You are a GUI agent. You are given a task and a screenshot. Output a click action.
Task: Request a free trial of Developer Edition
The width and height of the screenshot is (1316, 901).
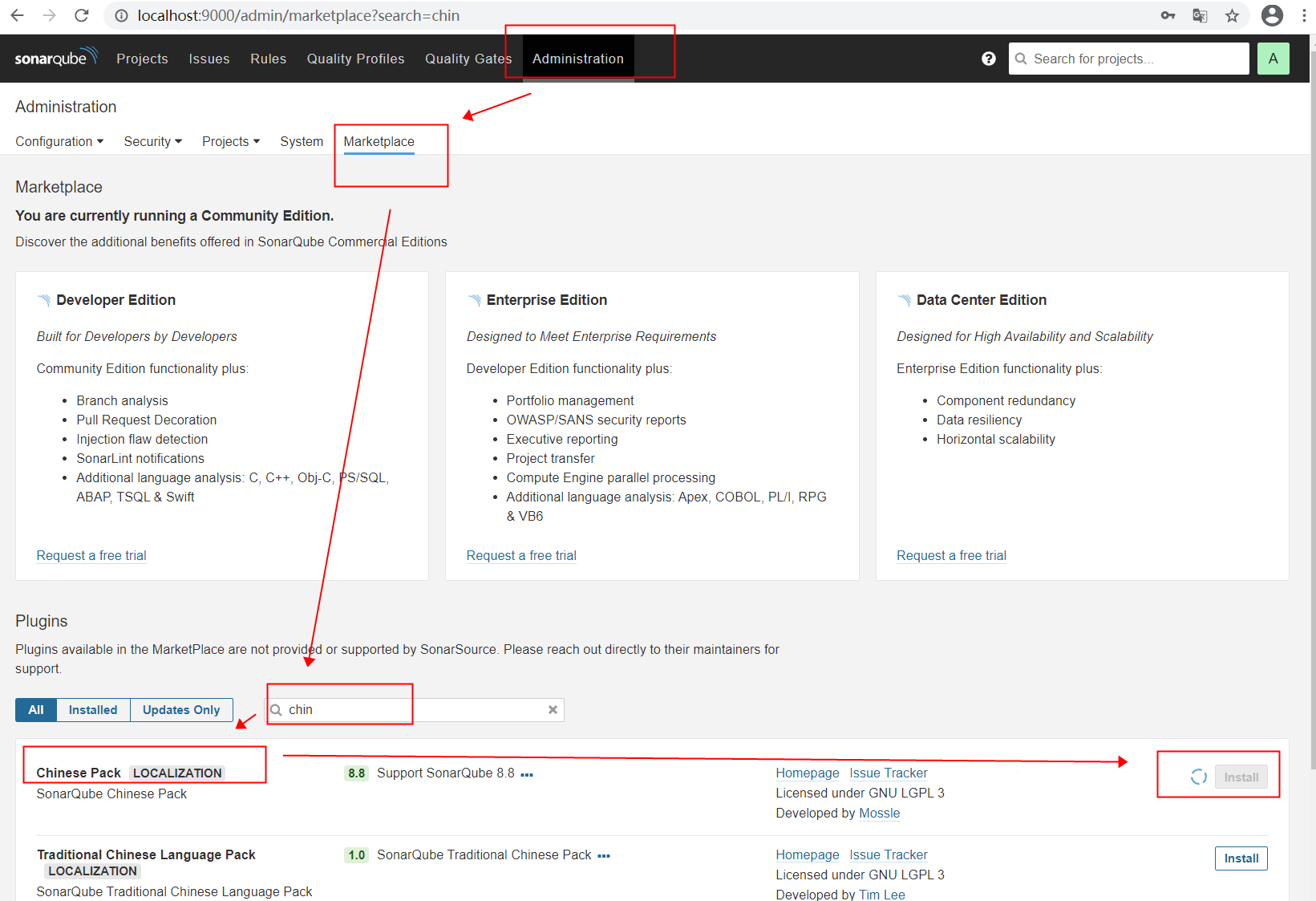[x=91, y=555]
